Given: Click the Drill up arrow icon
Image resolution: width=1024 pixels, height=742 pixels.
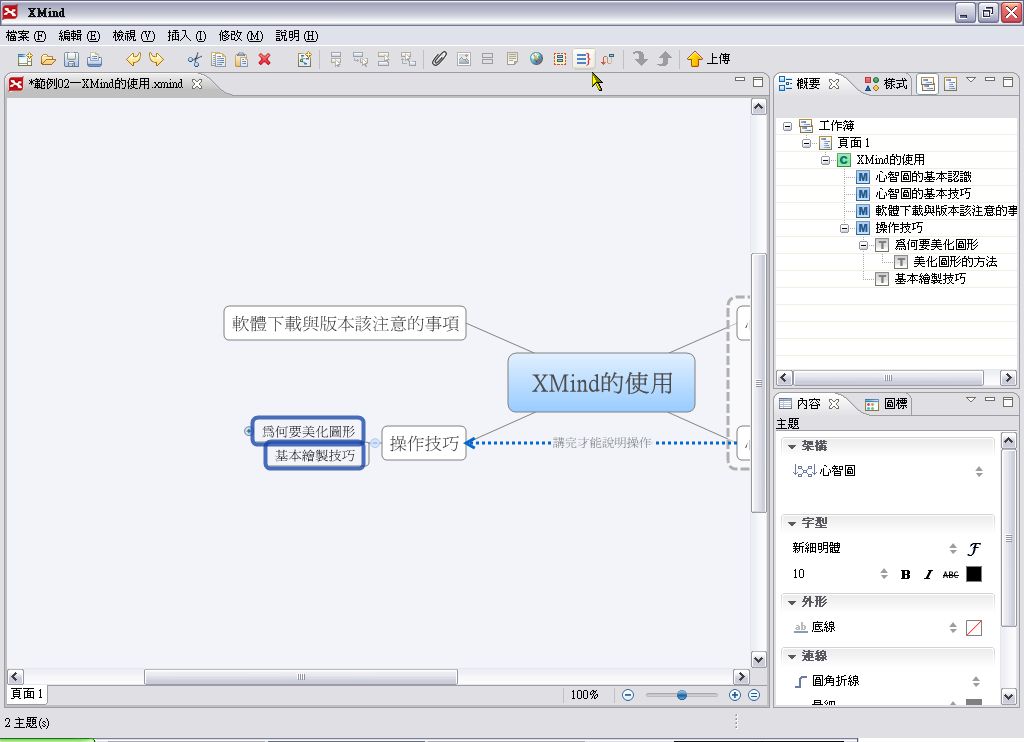Looking at the screenshot, I should point(664,59).
